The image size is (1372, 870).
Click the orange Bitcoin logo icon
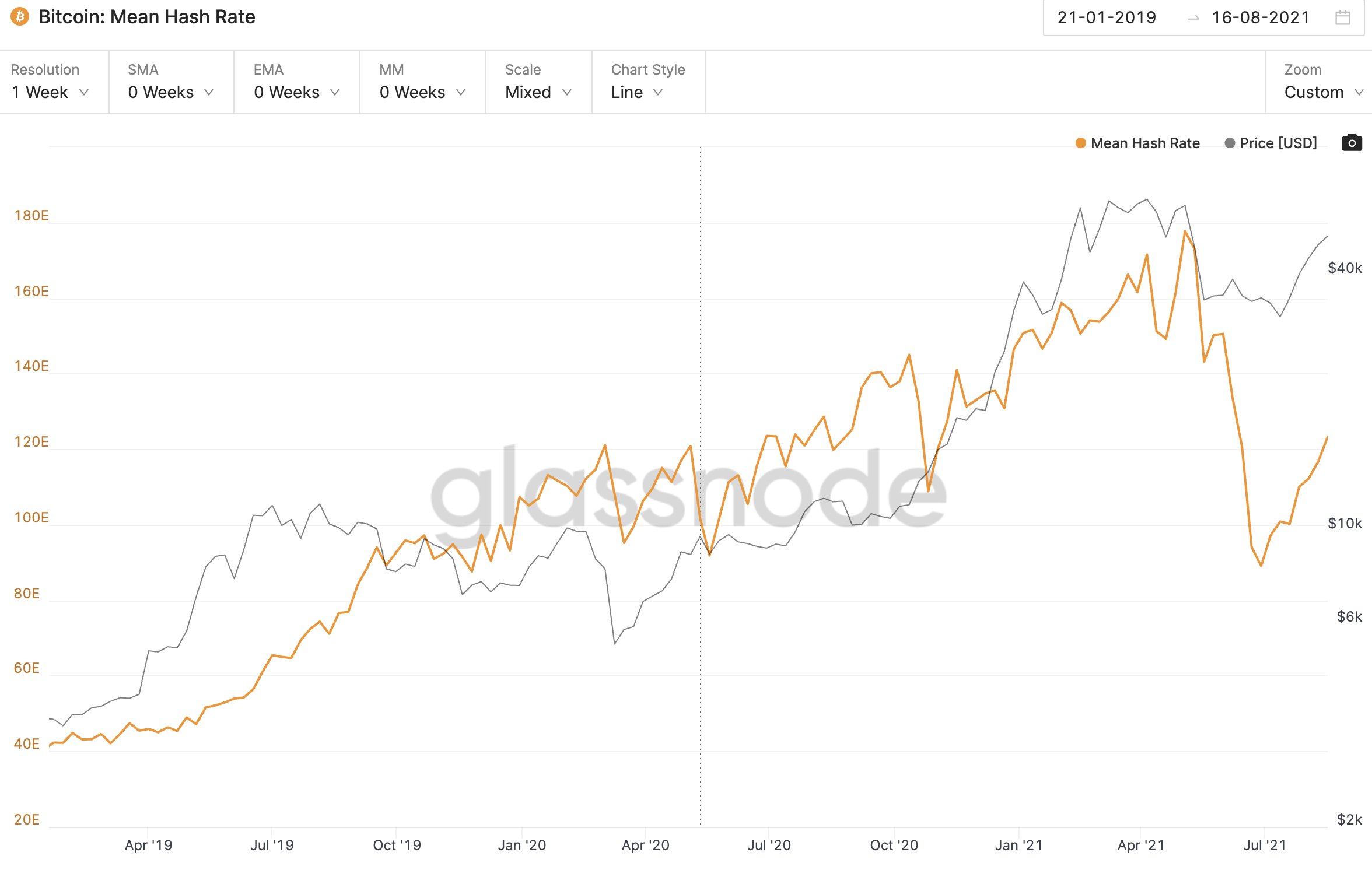click(20, 16)
